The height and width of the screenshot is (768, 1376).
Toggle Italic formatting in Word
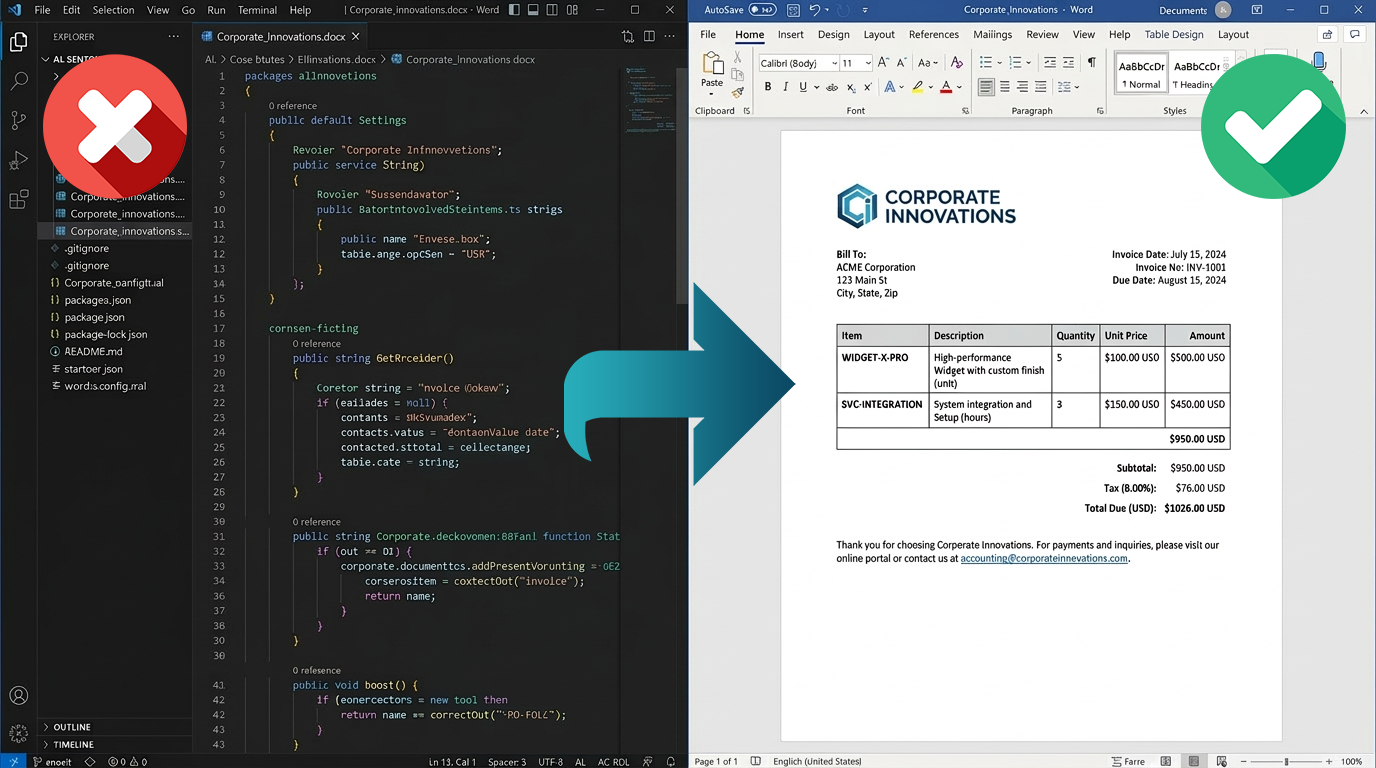(785, 87)
